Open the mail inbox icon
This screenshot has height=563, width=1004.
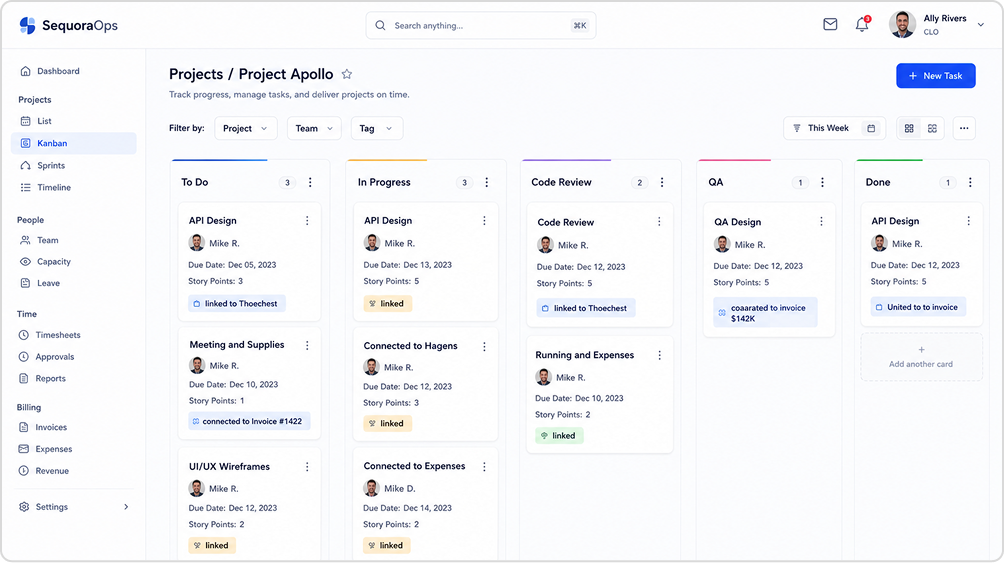pyautogui.click(x=830, y=24)
